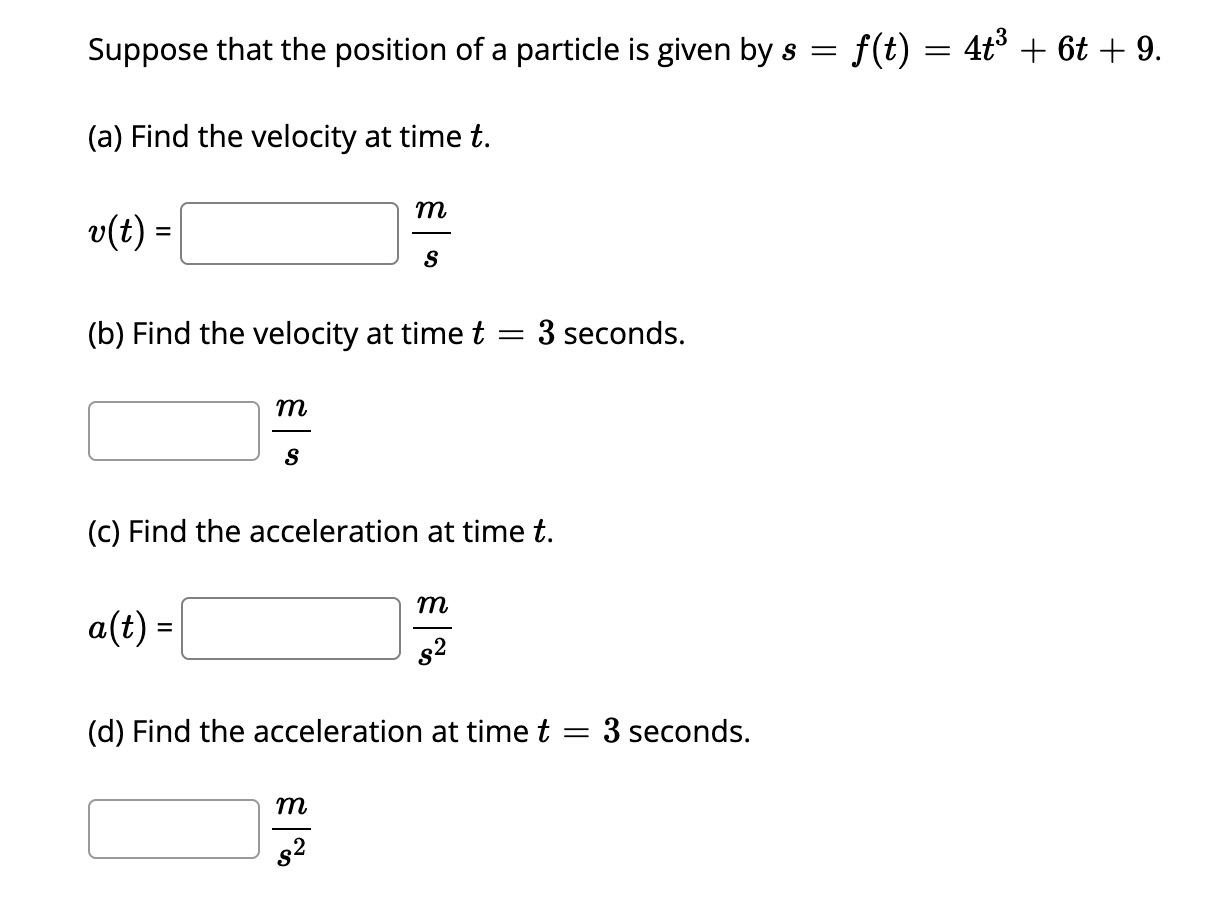Click the m/s² unit in part (d)

tap(291, 828)
